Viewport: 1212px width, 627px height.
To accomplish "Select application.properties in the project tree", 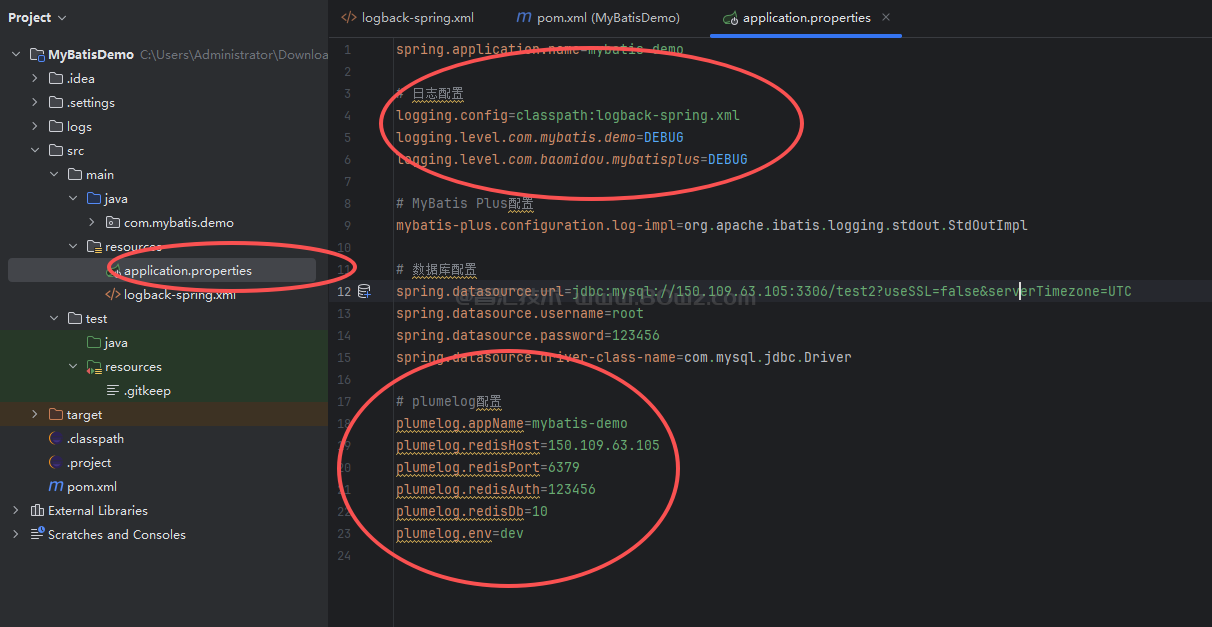I will point(187,271).
